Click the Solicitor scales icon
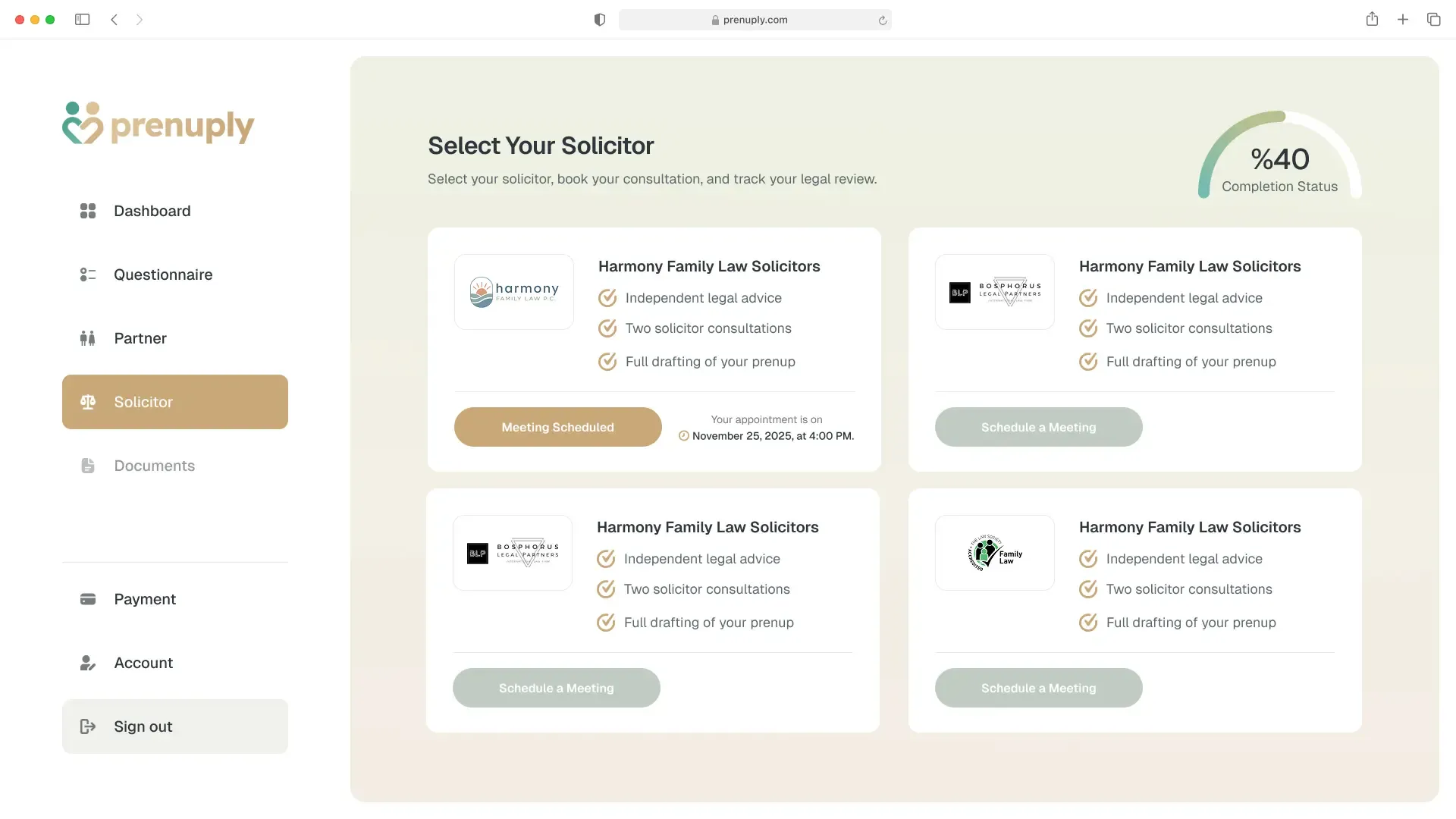Image resolution: width=1456 pixels, height=819 pixels. pos(88,402)
